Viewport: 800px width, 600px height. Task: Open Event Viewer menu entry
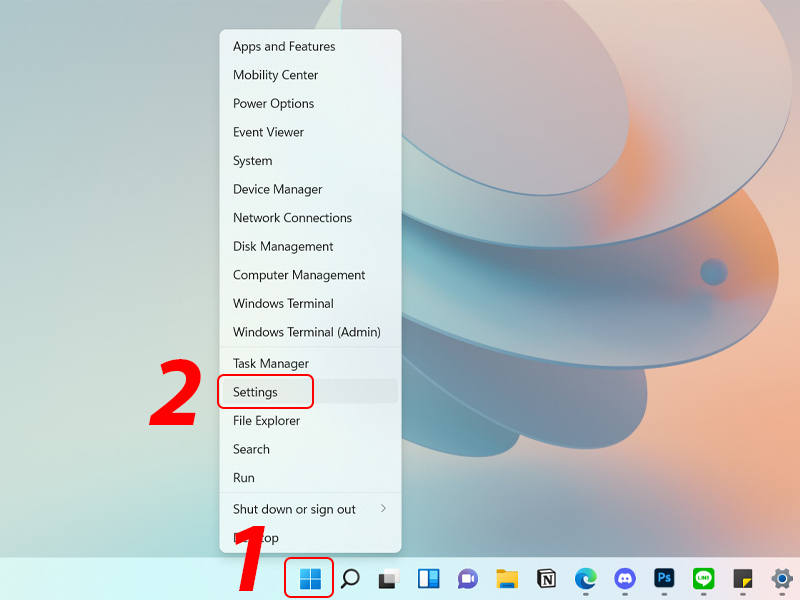pos(310,132)
